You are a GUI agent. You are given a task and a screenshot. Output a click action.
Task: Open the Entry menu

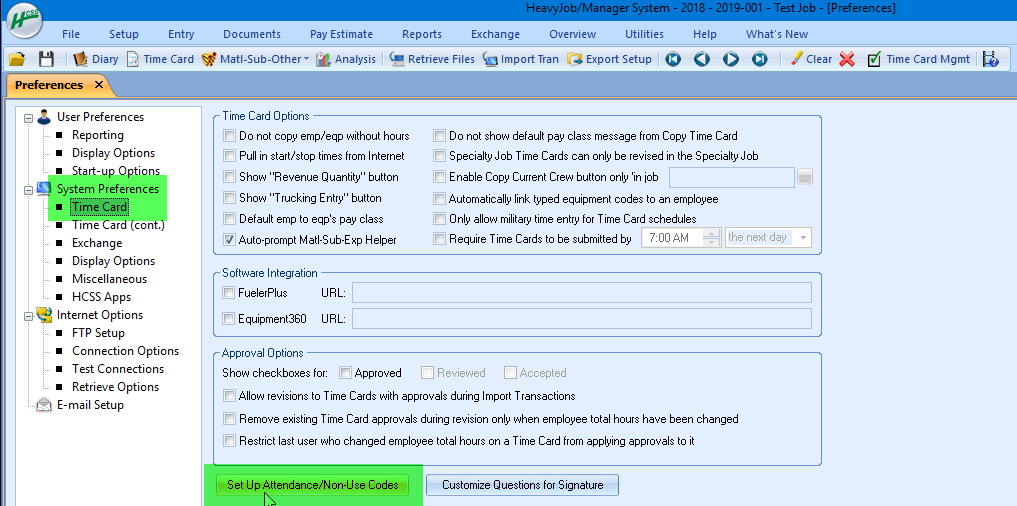181,34
